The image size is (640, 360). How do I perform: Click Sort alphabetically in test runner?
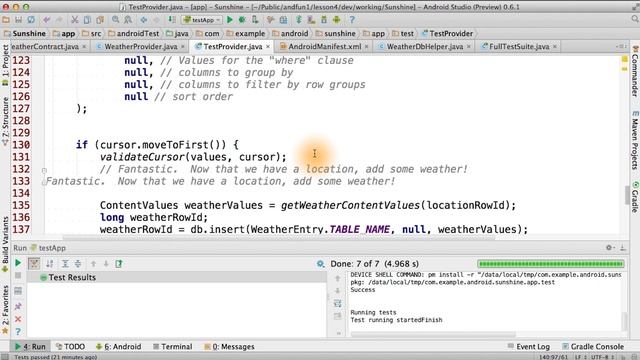pos(50,264)
